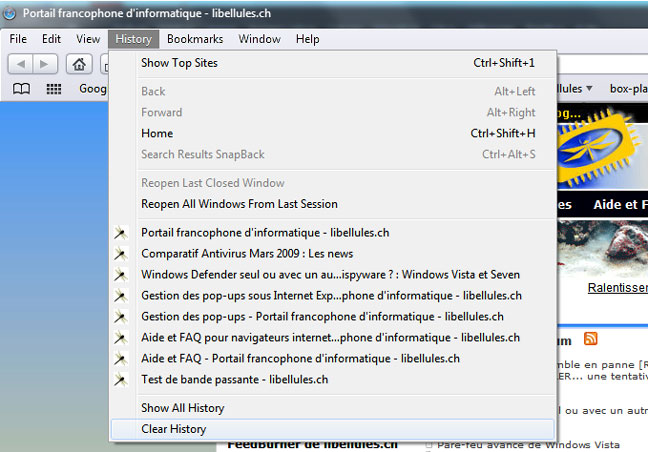Open the Window menu
This screenshot has height=452, width=648.
click(x=260, y=39)
